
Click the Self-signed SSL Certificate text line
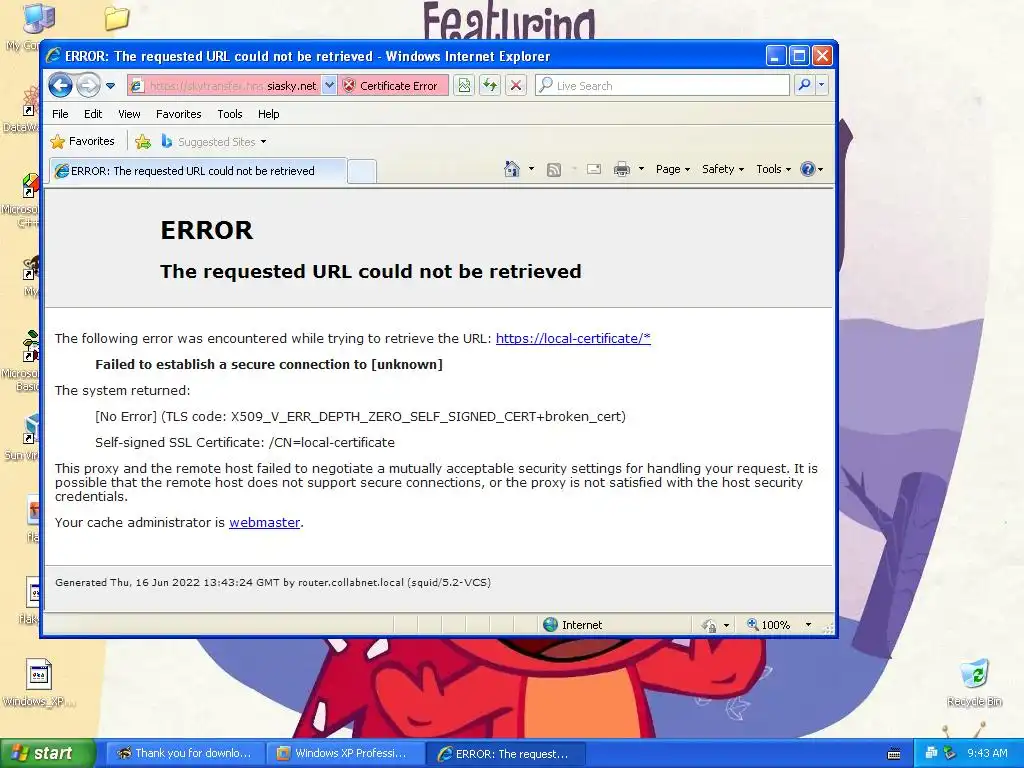(x=244, y=443)
